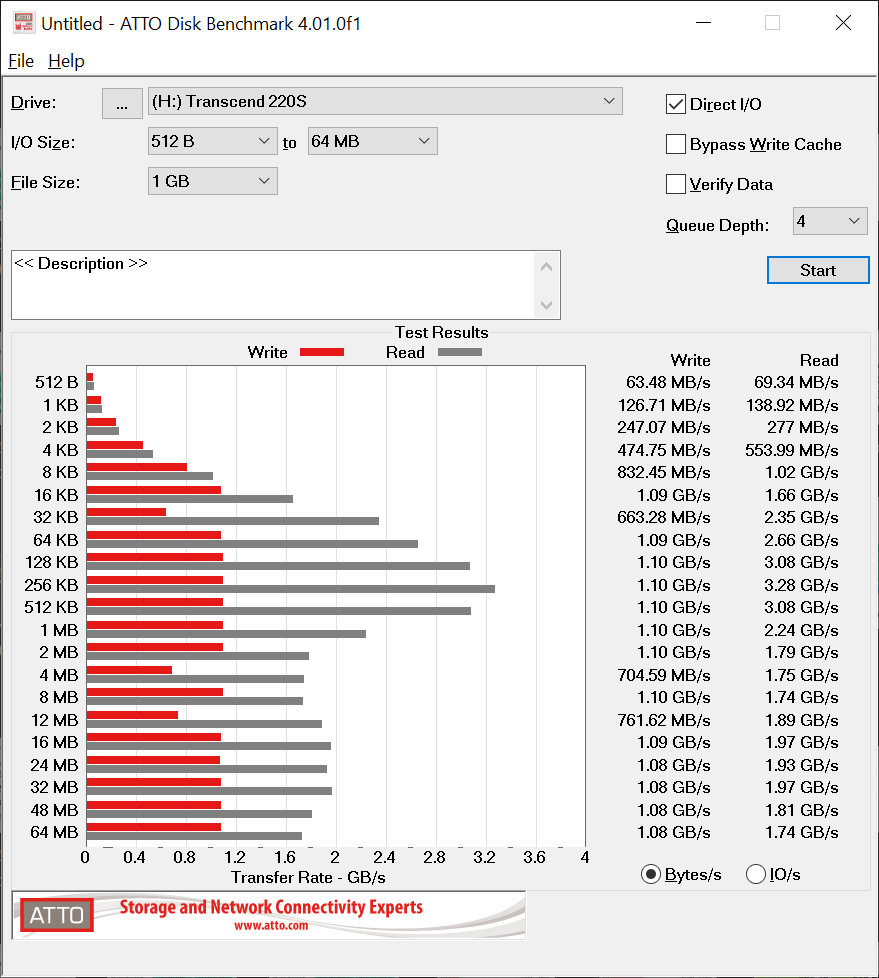The height and width of the screenshot is (978, 879).
Task: Click the browse drive '...' button
Action: 122,103
